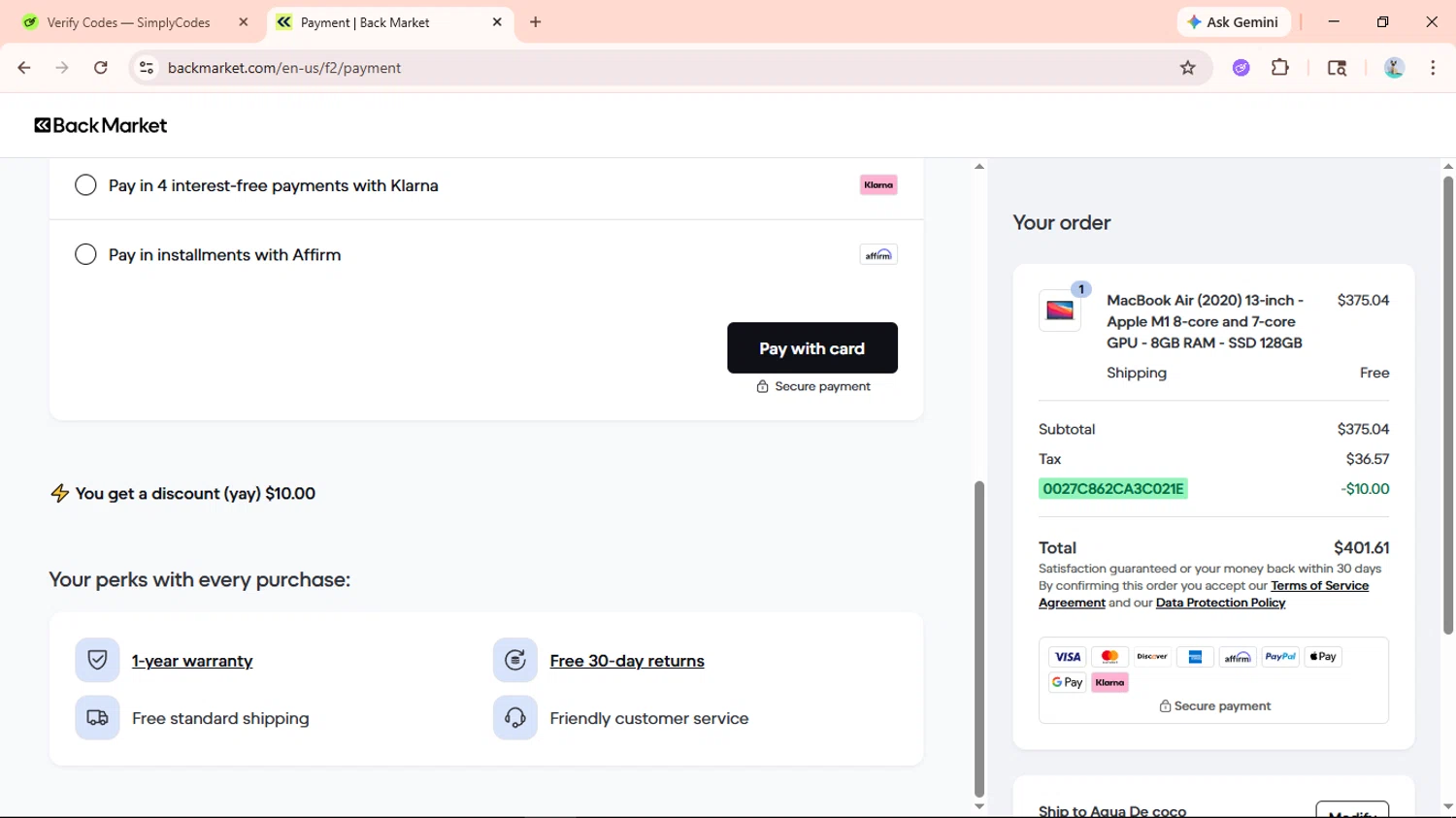Go back to the previous page
Screen dimensions: 1456x818
click(24, 68)
